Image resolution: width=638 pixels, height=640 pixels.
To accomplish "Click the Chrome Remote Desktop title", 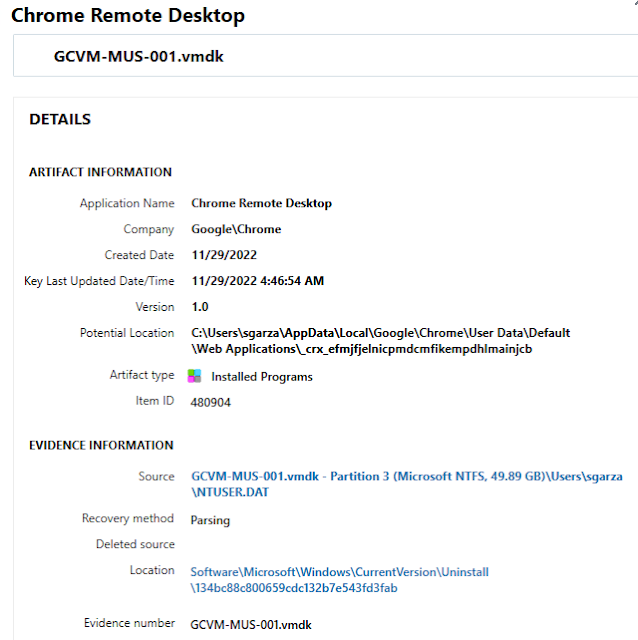I will click(128, 16).
